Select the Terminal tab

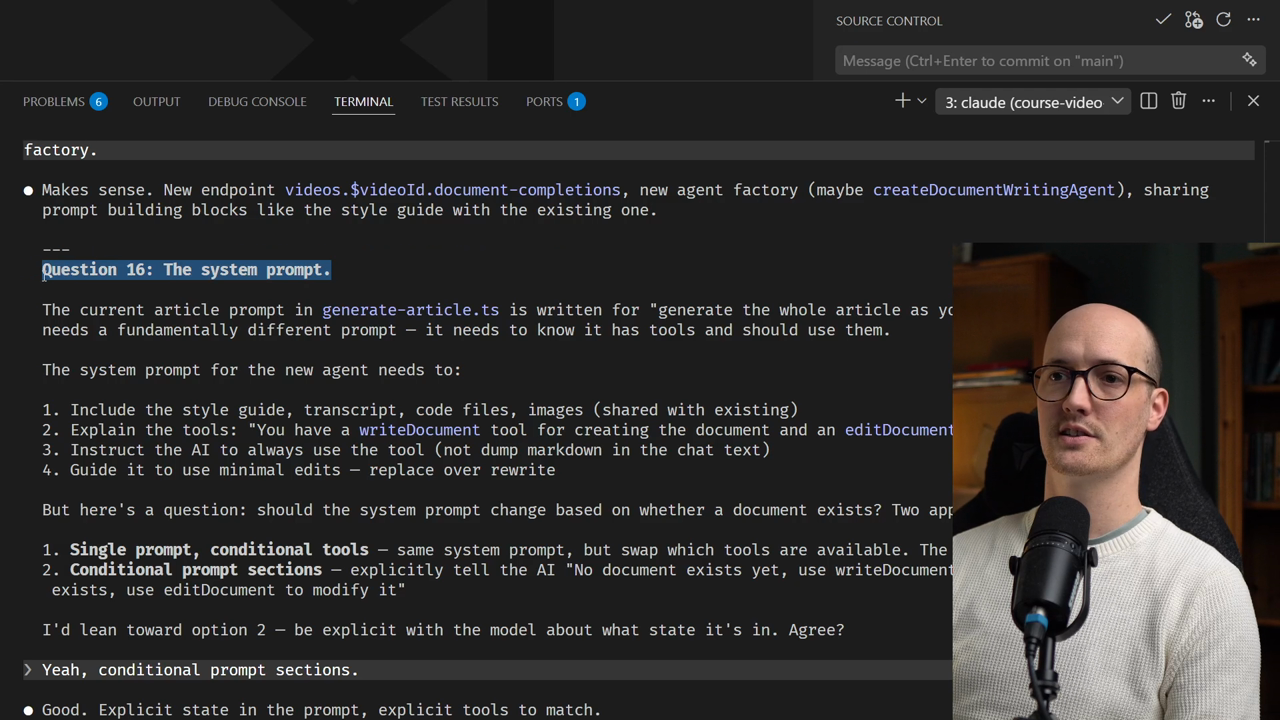tap(363, 101)
